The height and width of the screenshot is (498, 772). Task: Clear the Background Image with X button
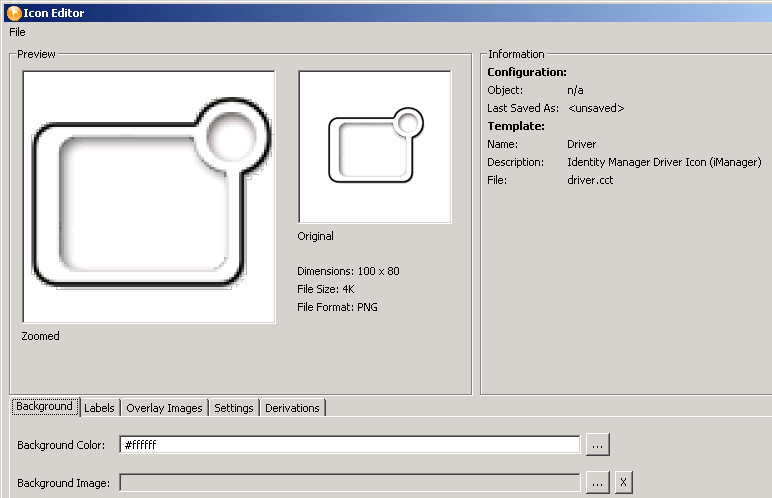point(623,483)
